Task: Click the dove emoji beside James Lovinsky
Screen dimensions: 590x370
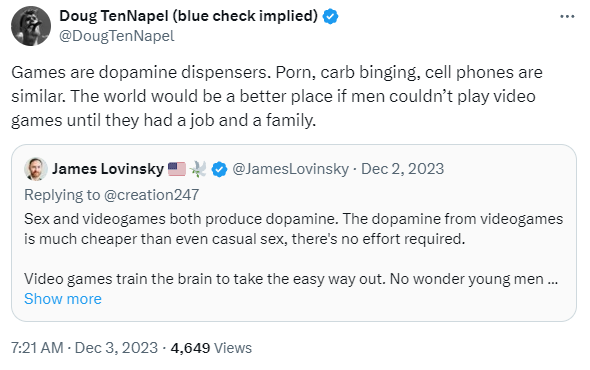Action: 198,169
